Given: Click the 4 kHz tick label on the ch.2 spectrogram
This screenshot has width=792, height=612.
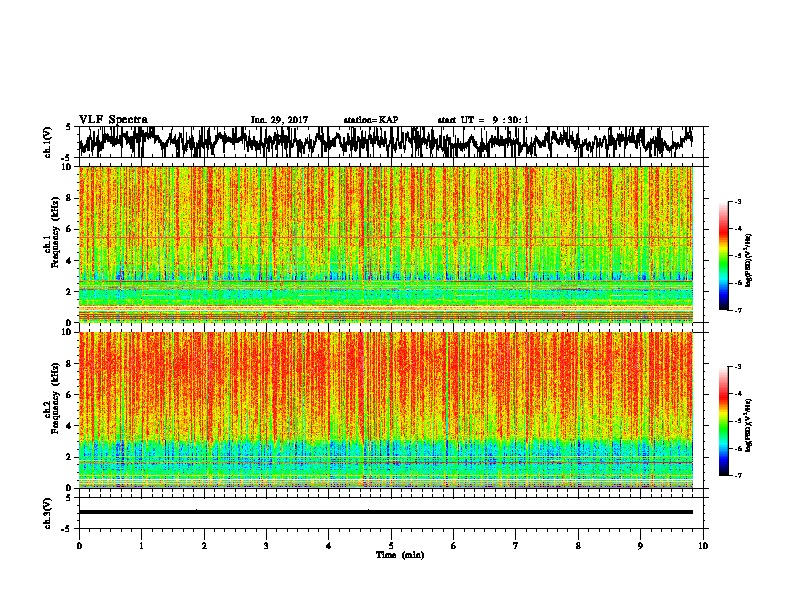Looking at the screenshot, I should point(69,426).
